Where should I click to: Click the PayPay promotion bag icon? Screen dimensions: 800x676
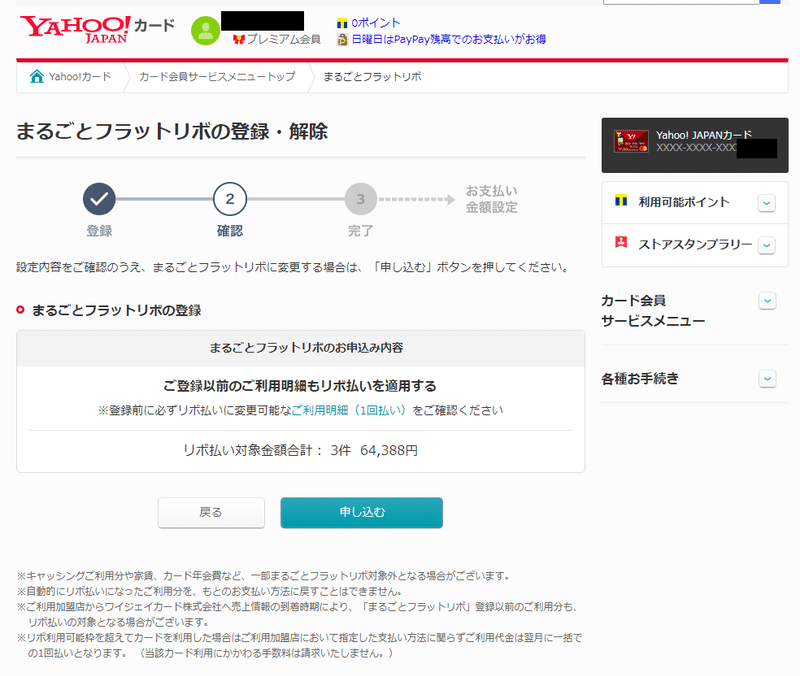pos(342,39)
